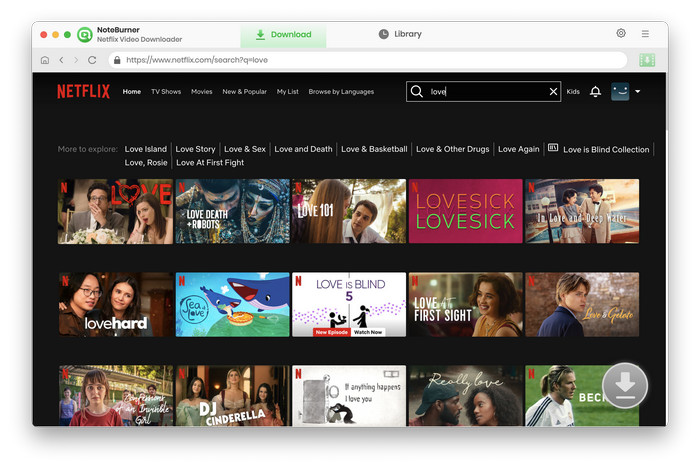This screenshot has height=469, width=700.
Task: Open Love Death + Robots thumbnail
Action: [232, 212]
